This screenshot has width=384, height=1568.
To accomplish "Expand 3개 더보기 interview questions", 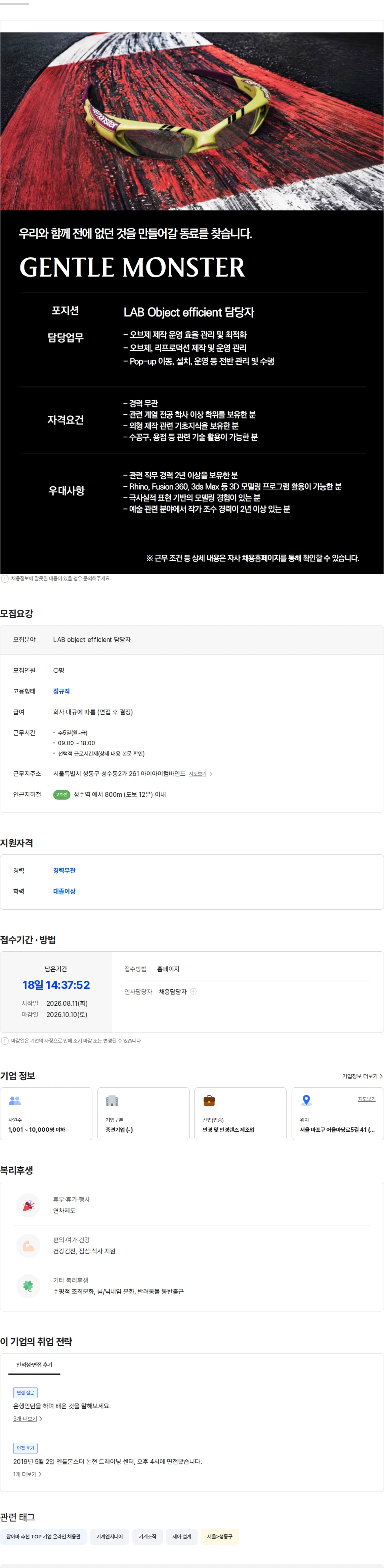I will click(x=27, y=1419).
